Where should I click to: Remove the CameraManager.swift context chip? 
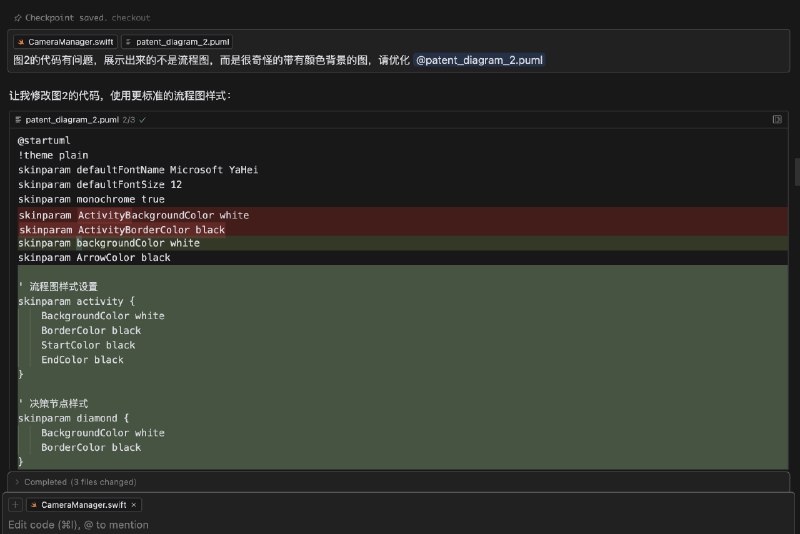[134, 505]
